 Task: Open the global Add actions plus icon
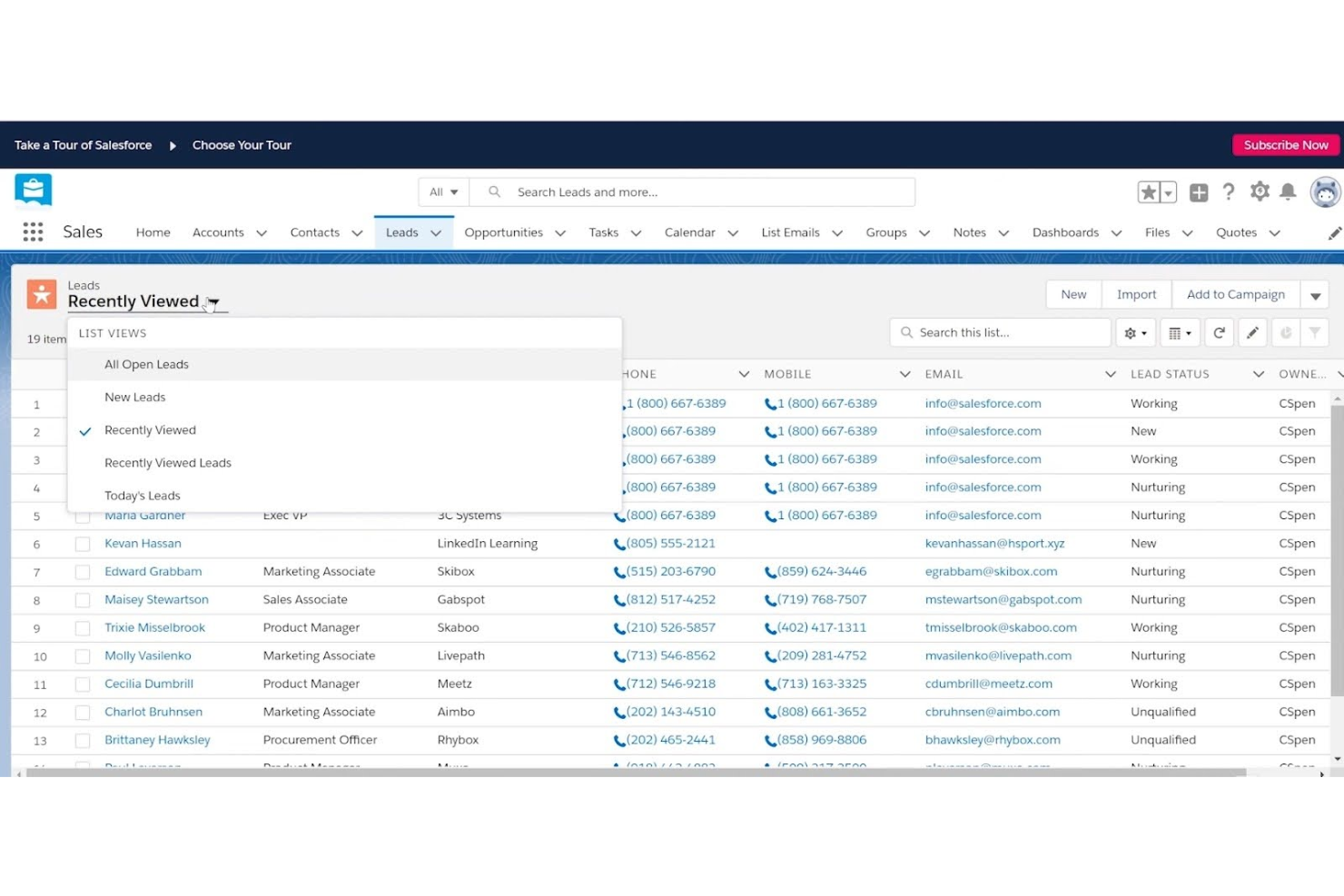coord(1199,192)
